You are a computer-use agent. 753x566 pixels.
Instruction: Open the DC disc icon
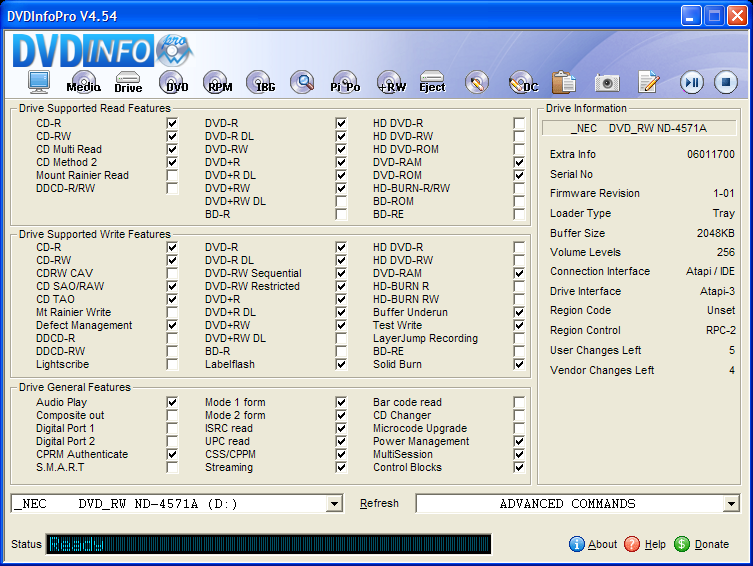pos(523,82)
